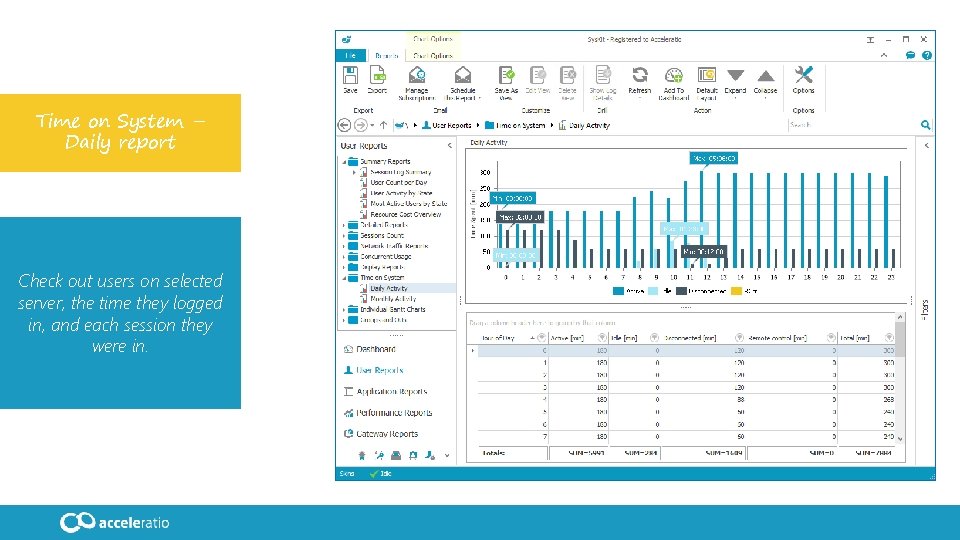Click Add To Dashboard gauge icon

click(x=673, y=75)
